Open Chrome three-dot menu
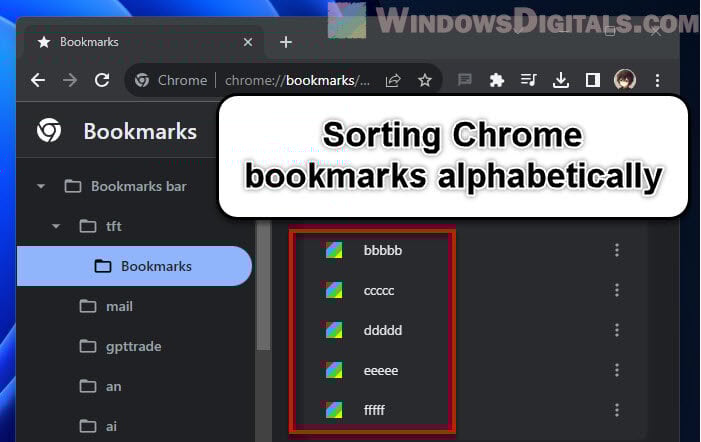The height and width of the screenshot is (442, 701). [657, 80]
